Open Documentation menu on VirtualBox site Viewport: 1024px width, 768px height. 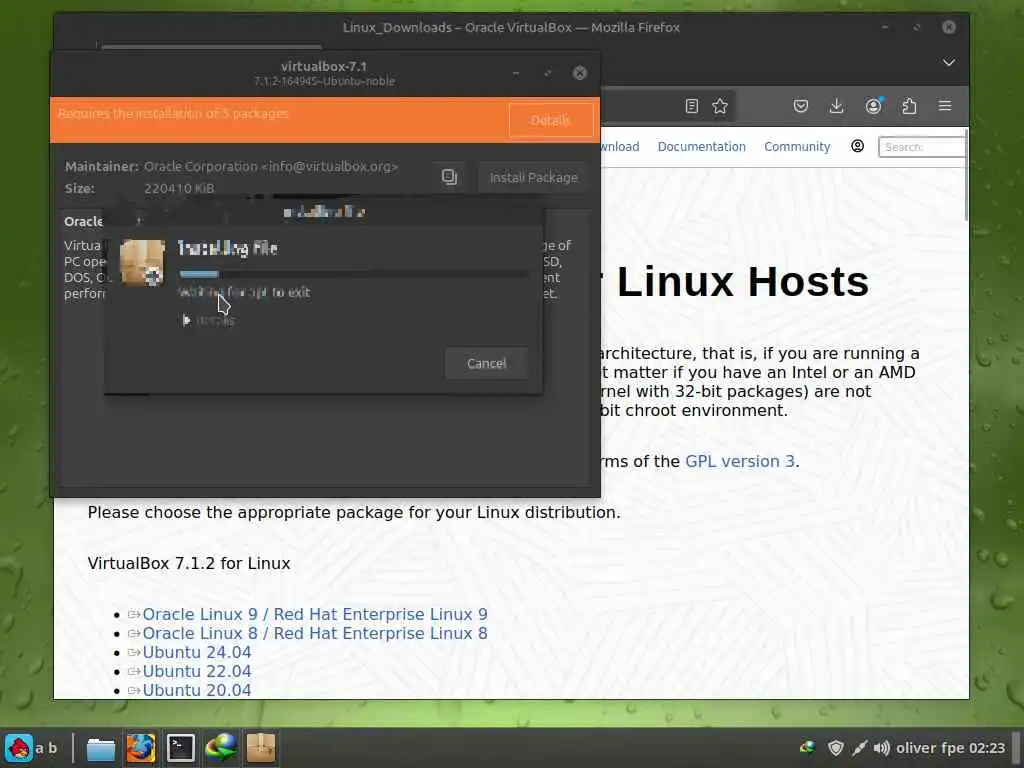point(701,146)
